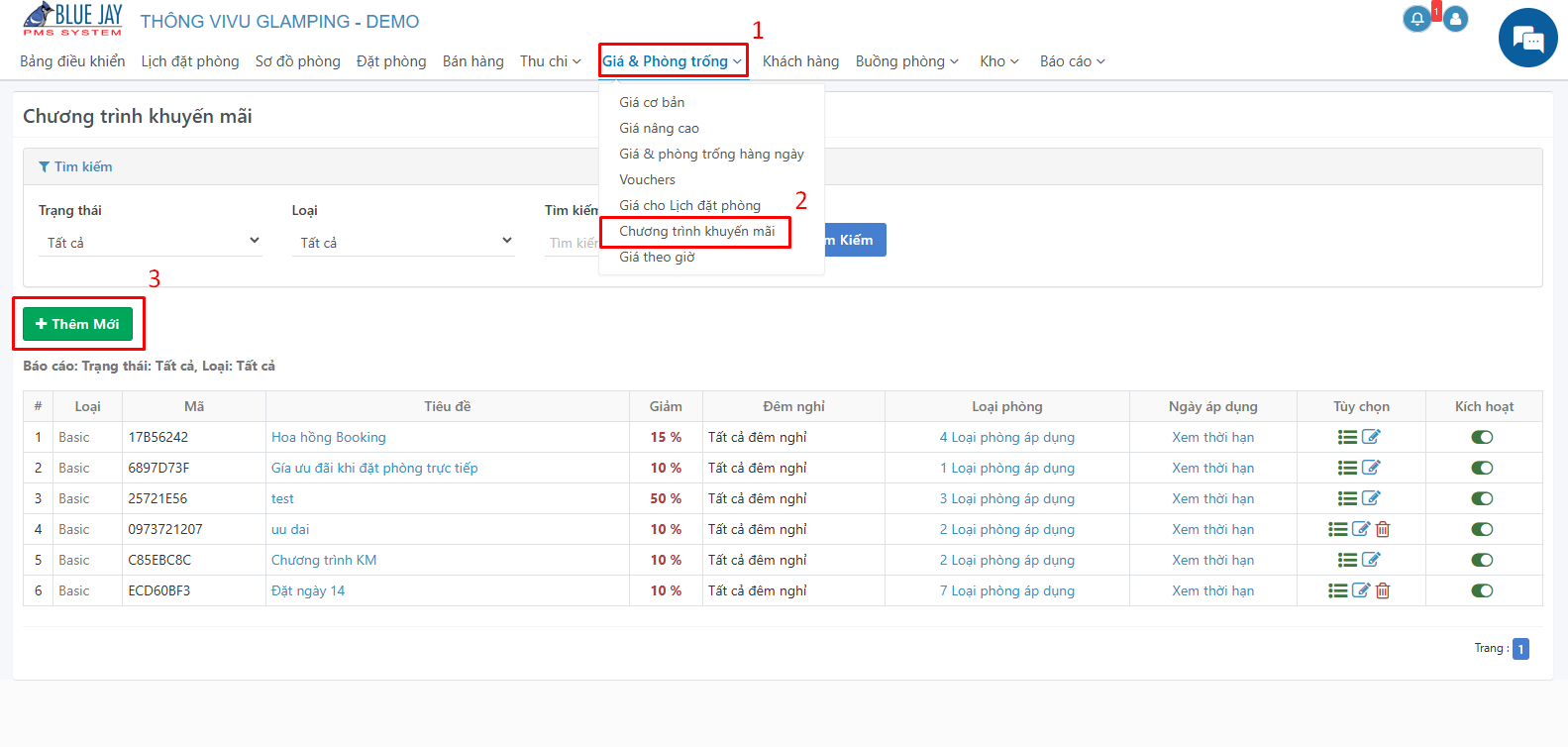The width and height of the screenshot is (1568, 747).
Task: Open the Hoa hồng Booking title link
Action: click(x=329, y=437)
